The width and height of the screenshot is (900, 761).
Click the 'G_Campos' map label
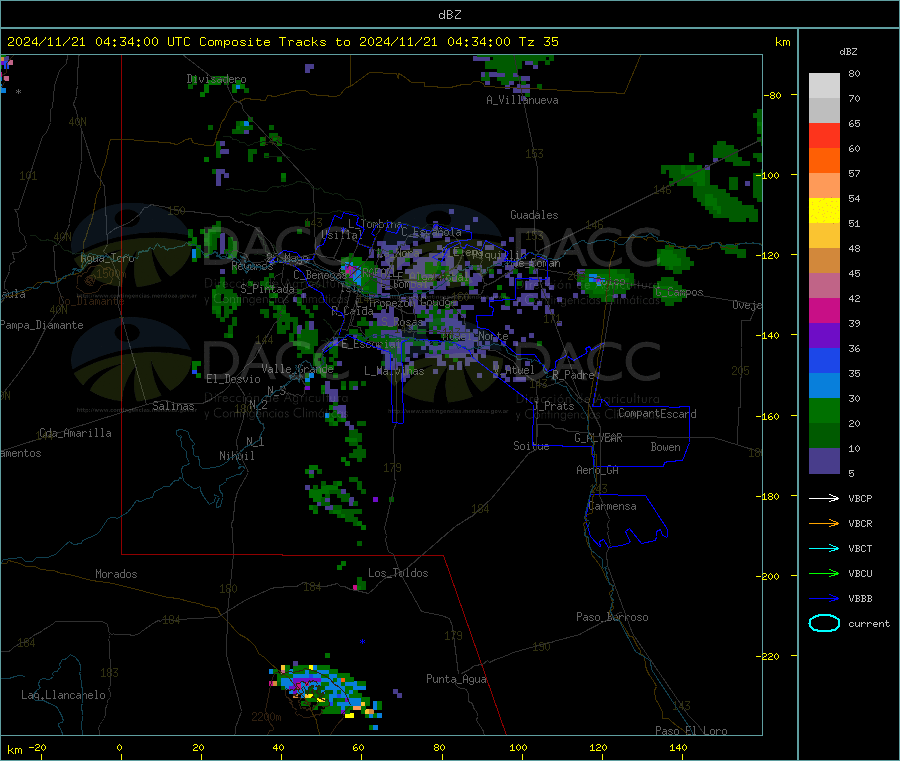[679, 292]
